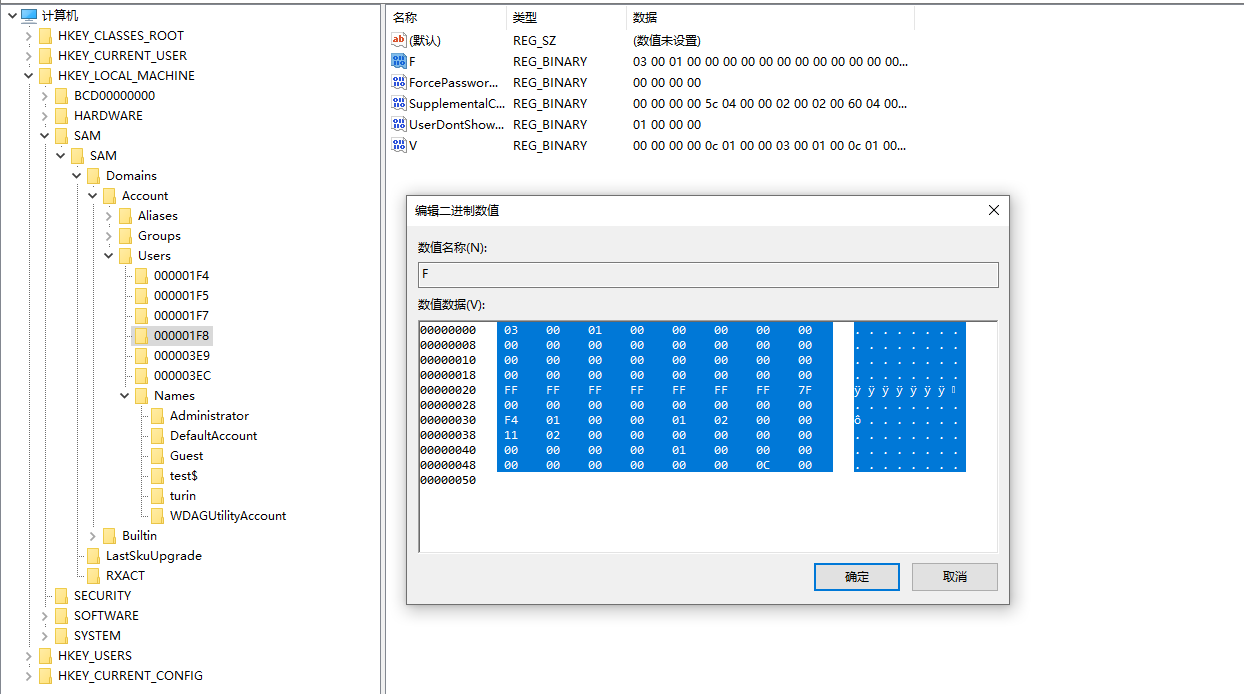
Task: Select the 000003EC key
Action: coord(182,375)
